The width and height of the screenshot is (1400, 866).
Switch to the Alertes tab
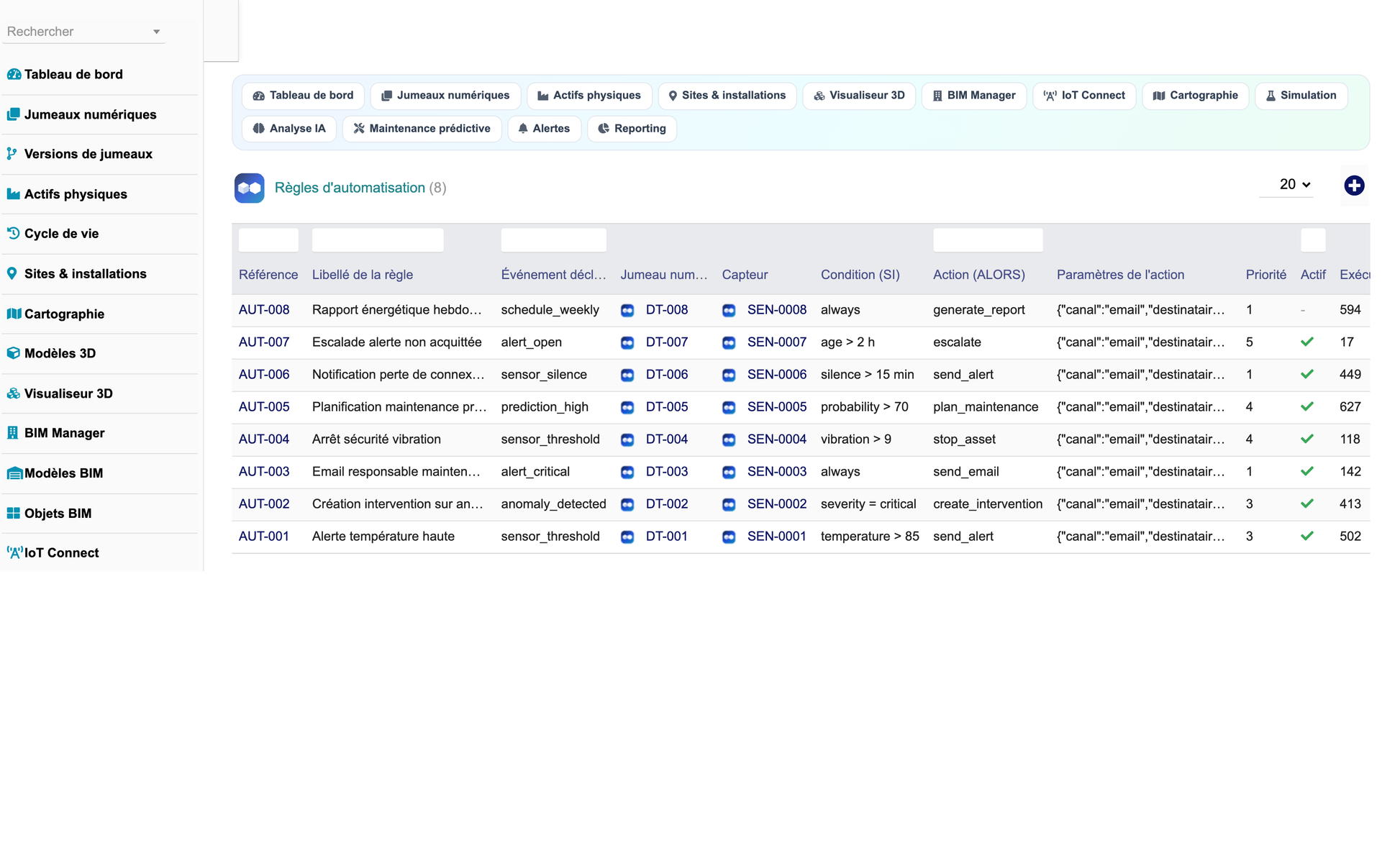pos(544,129)
